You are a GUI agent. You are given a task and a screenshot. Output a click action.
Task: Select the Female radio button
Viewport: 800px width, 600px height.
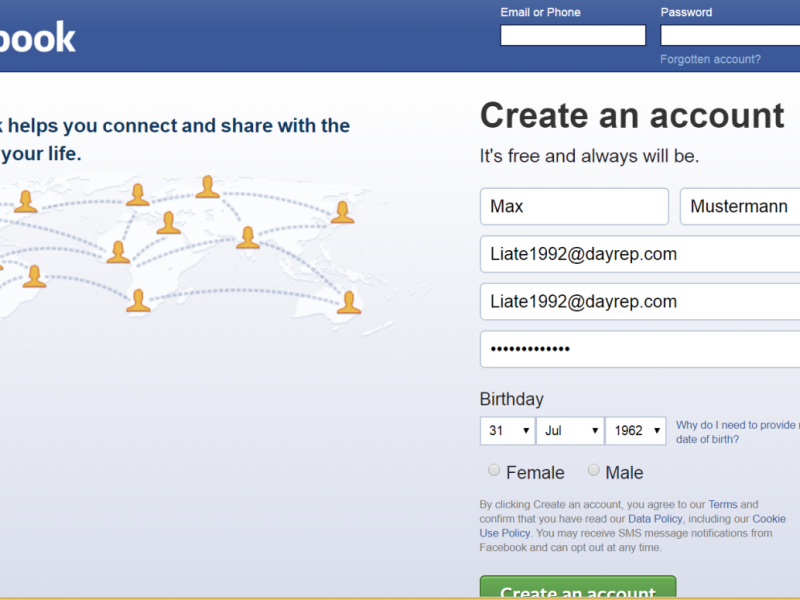click(x=494, y=470)
